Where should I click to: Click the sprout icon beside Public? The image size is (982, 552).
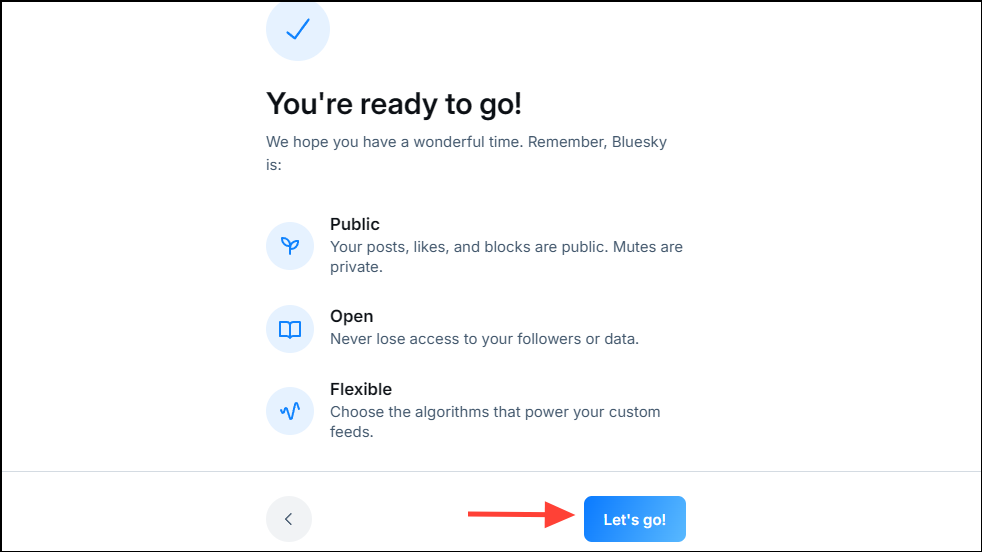290,245
